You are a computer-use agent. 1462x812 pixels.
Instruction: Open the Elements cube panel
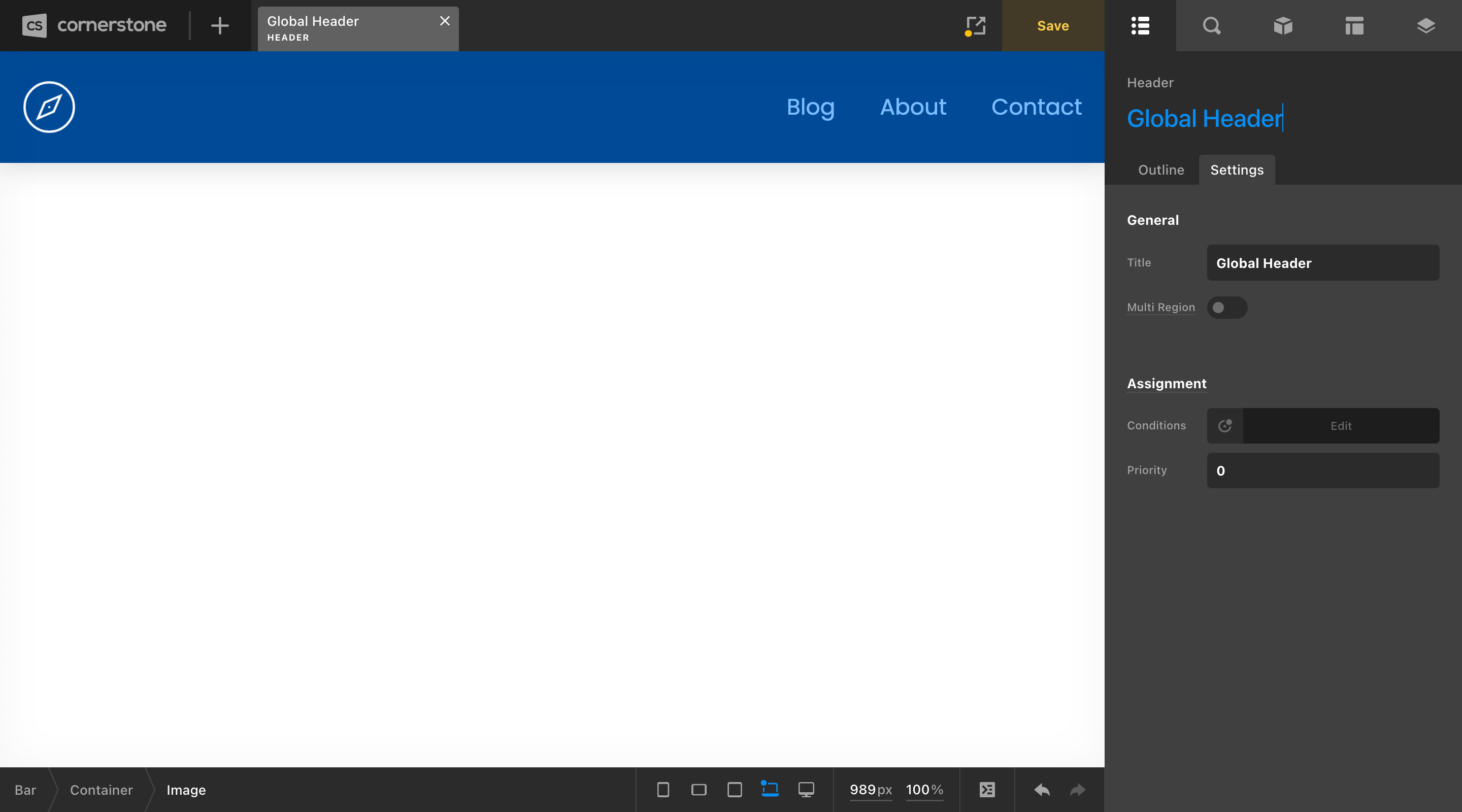pos(1283,25)
